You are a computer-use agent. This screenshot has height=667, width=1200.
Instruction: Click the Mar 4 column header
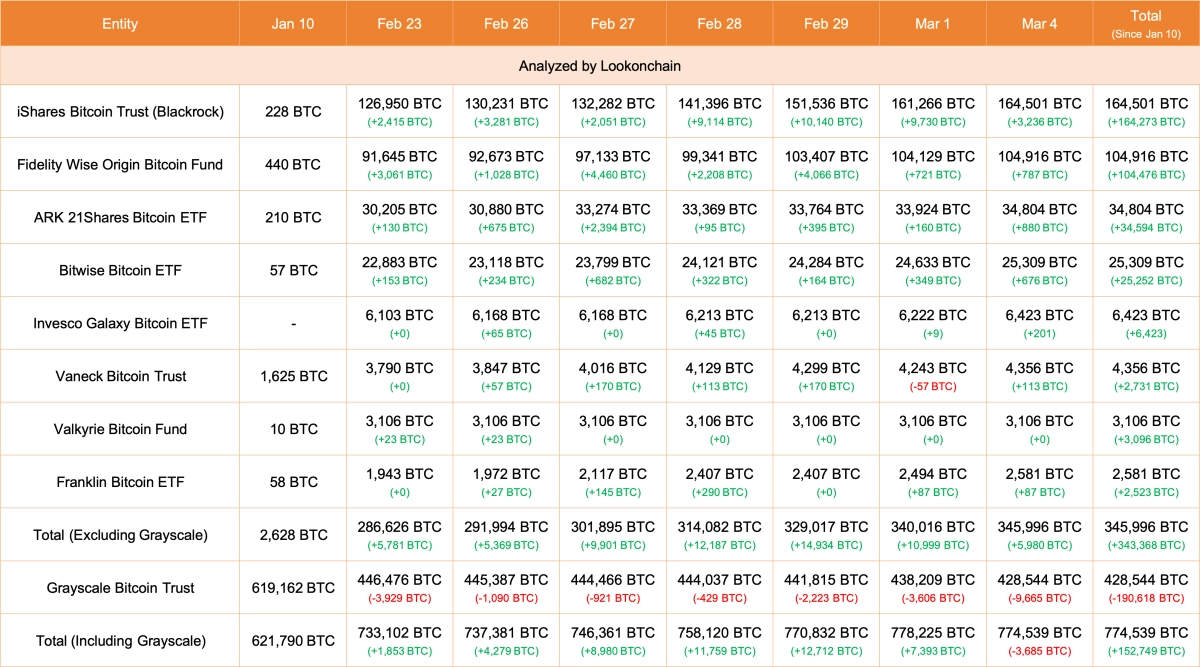[x=1040, y=23]
